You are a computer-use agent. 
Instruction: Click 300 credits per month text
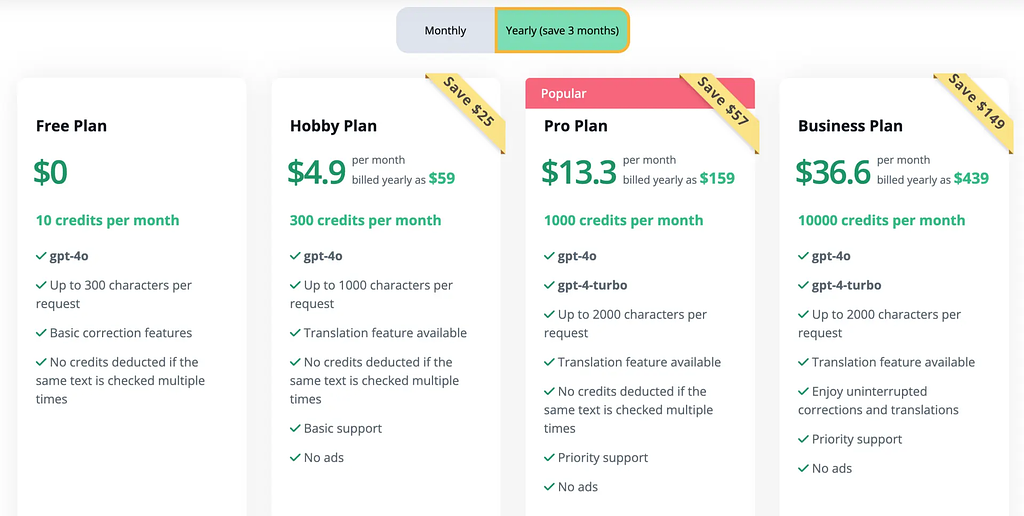(x=365, y=220)
